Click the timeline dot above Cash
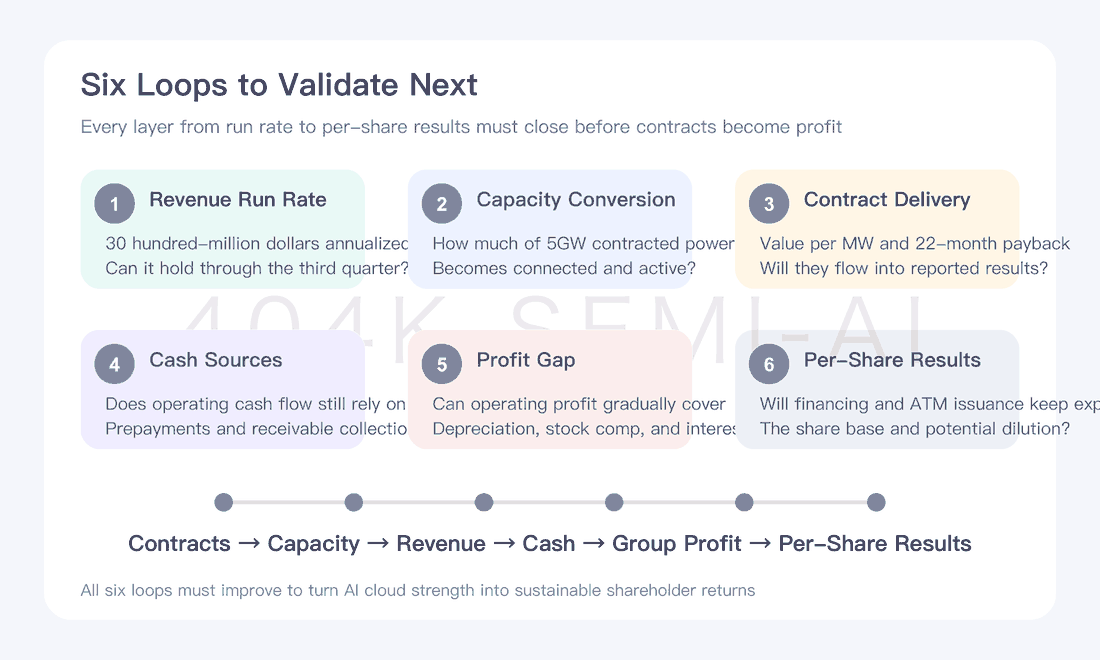 pos(614,502)
